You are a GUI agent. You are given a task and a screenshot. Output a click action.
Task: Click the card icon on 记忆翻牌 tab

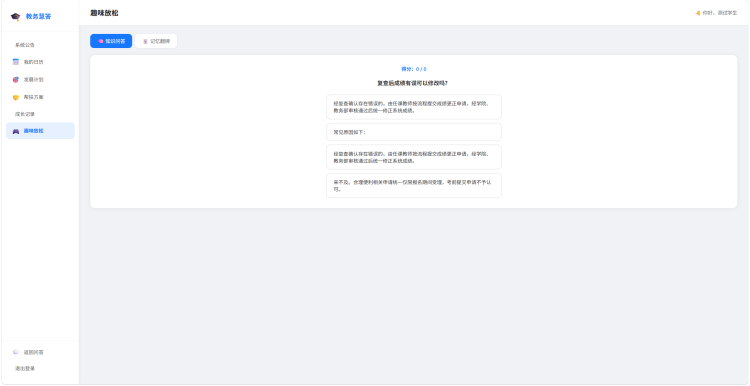click(145, 41)
